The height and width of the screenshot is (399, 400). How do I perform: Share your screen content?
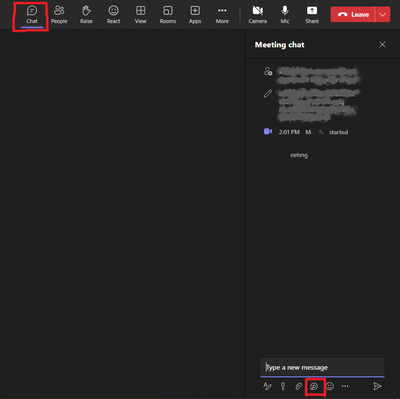[x=312, y=15]
